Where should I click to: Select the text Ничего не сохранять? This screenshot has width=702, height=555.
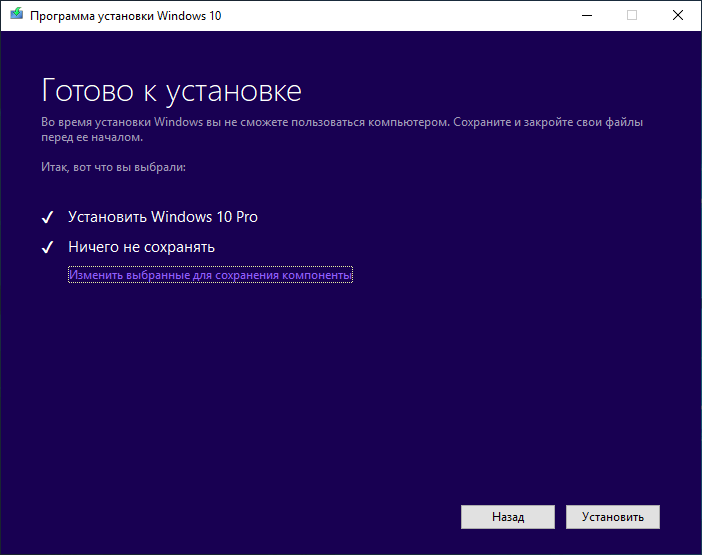tap(141, 247)
